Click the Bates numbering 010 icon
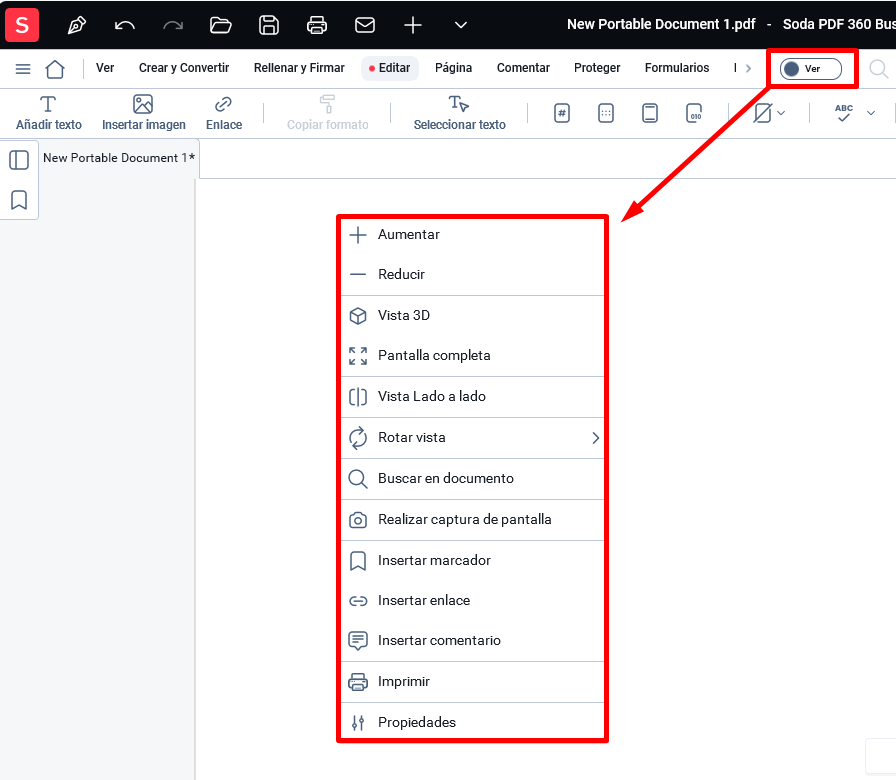 (x=694, y=113)
